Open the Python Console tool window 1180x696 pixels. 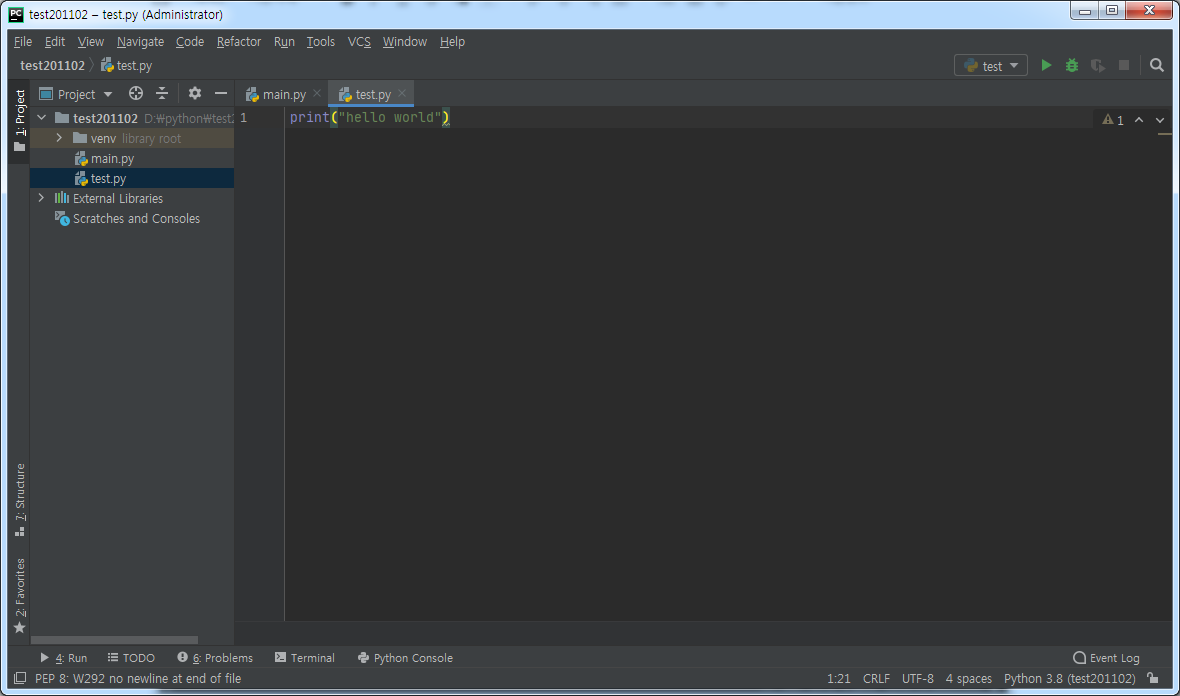[x=405, y=658]
